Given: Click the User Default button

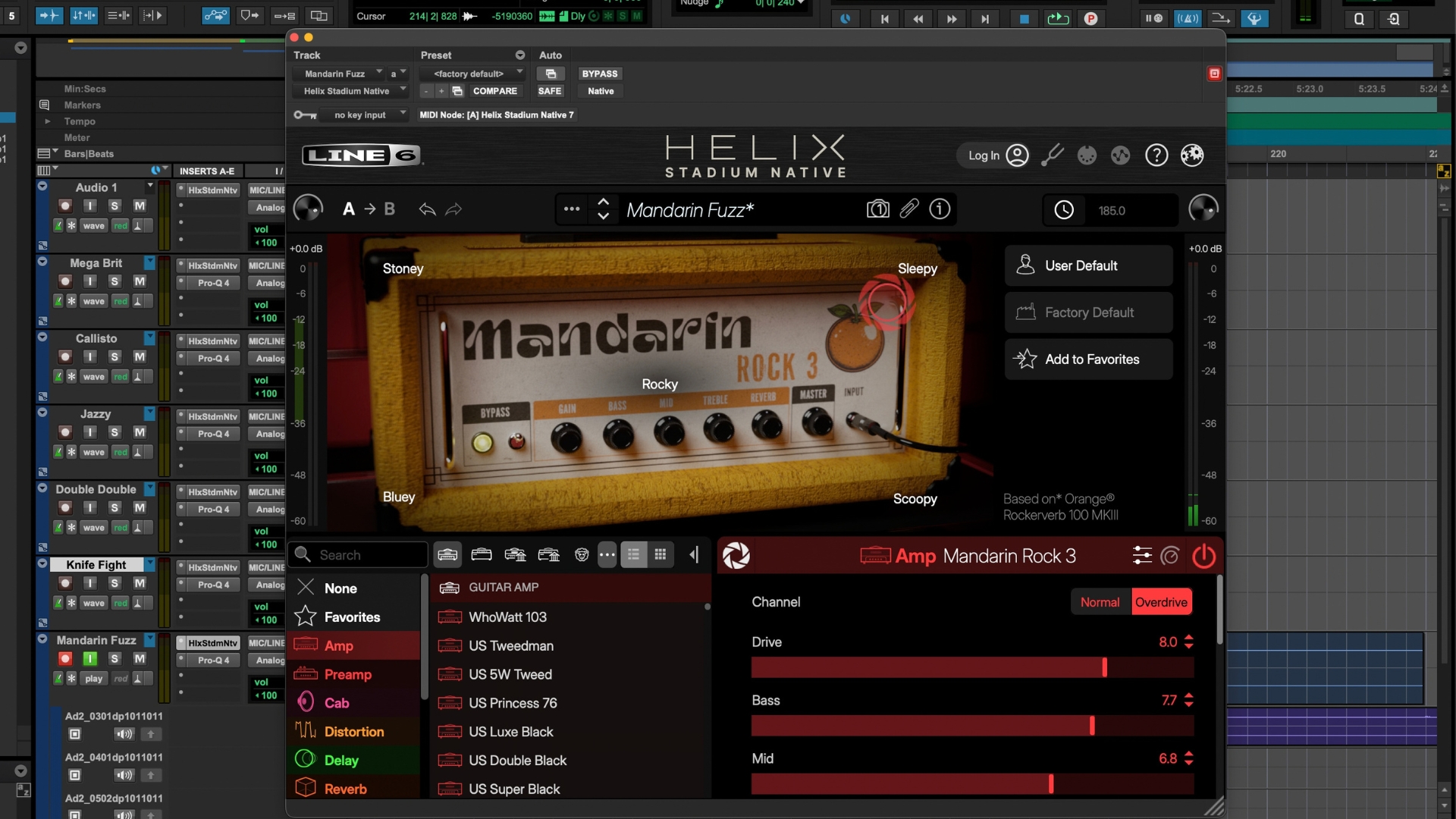Looking at the screenshot, I should (1088, 265).
